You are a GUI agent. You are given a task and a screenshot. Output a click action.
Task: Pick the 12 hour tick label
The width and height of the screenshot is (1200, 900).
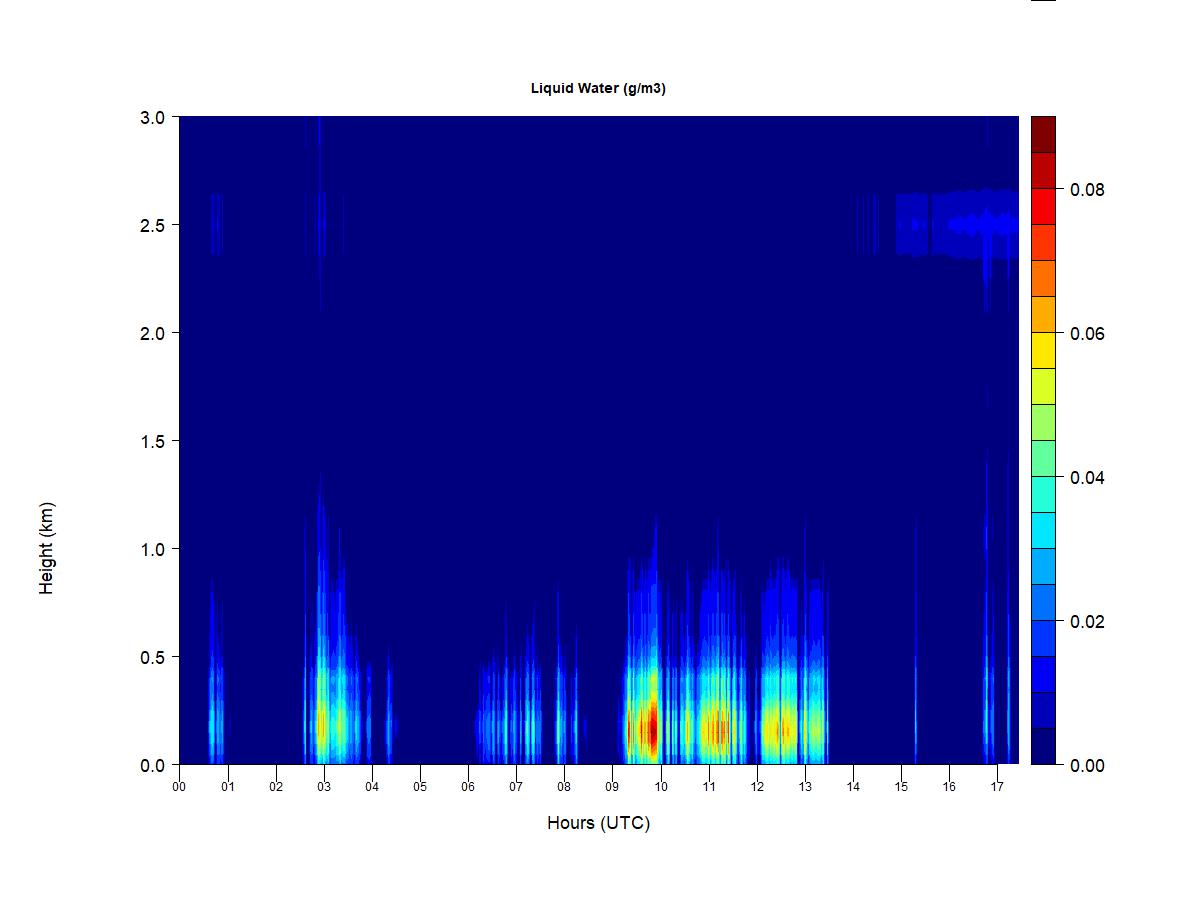click(757, 787)
